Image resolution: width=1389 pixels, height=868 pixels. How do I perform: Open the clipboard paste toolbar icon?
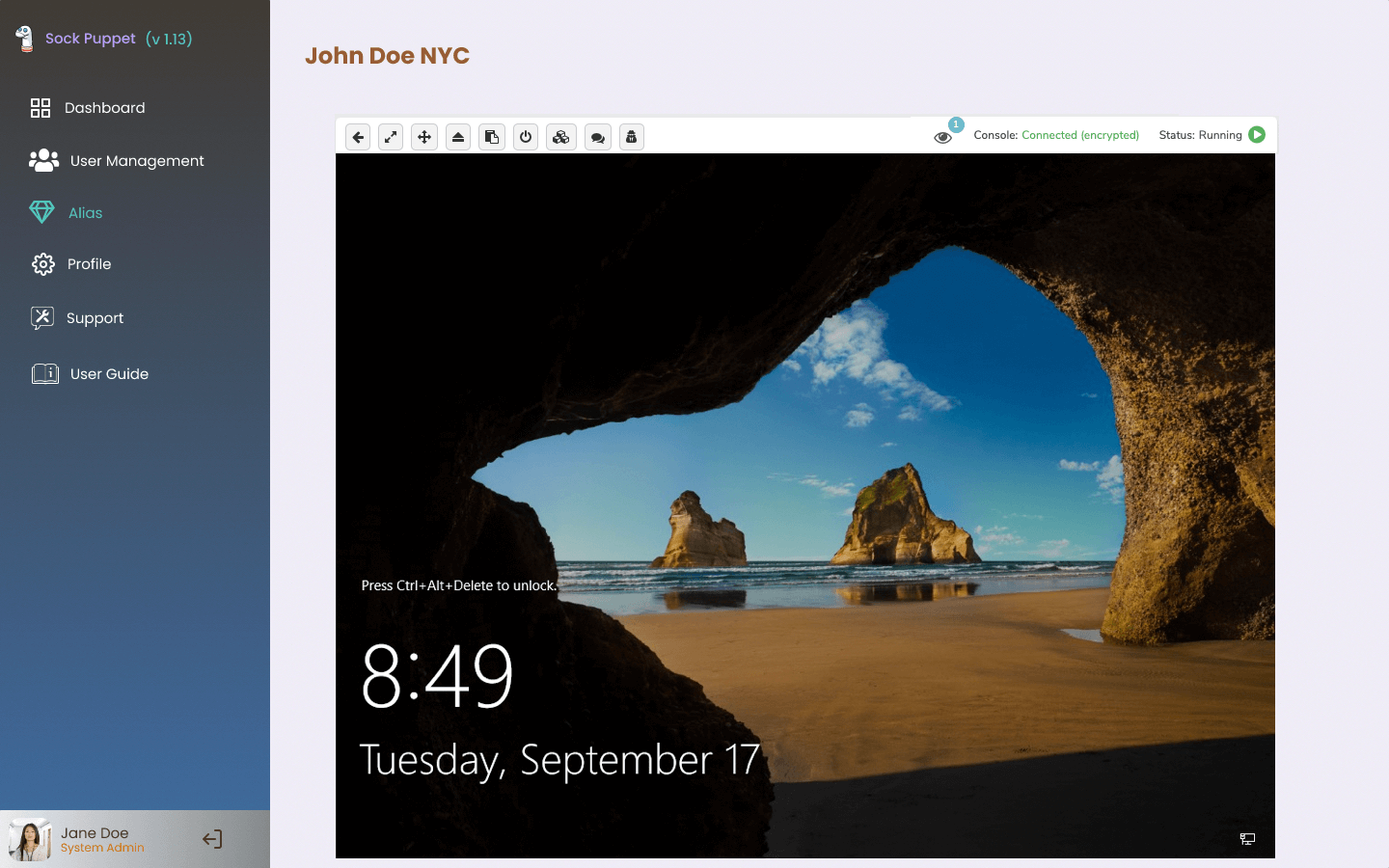(x=492, y=137)
